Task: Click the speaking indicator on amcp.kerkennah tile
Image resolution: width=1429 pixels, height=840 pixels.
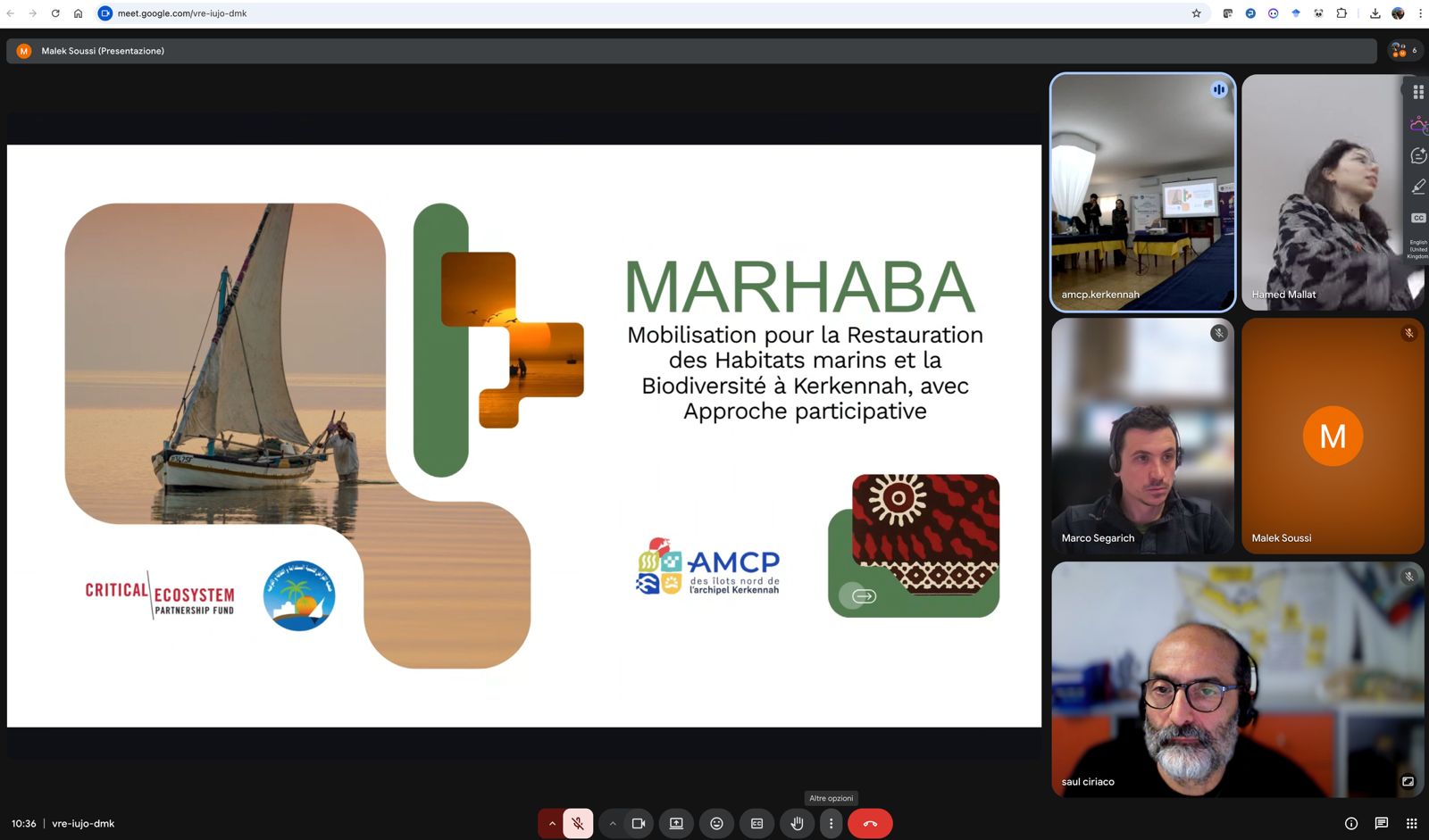Action: pyautogui.click(x=1219, y=89)
